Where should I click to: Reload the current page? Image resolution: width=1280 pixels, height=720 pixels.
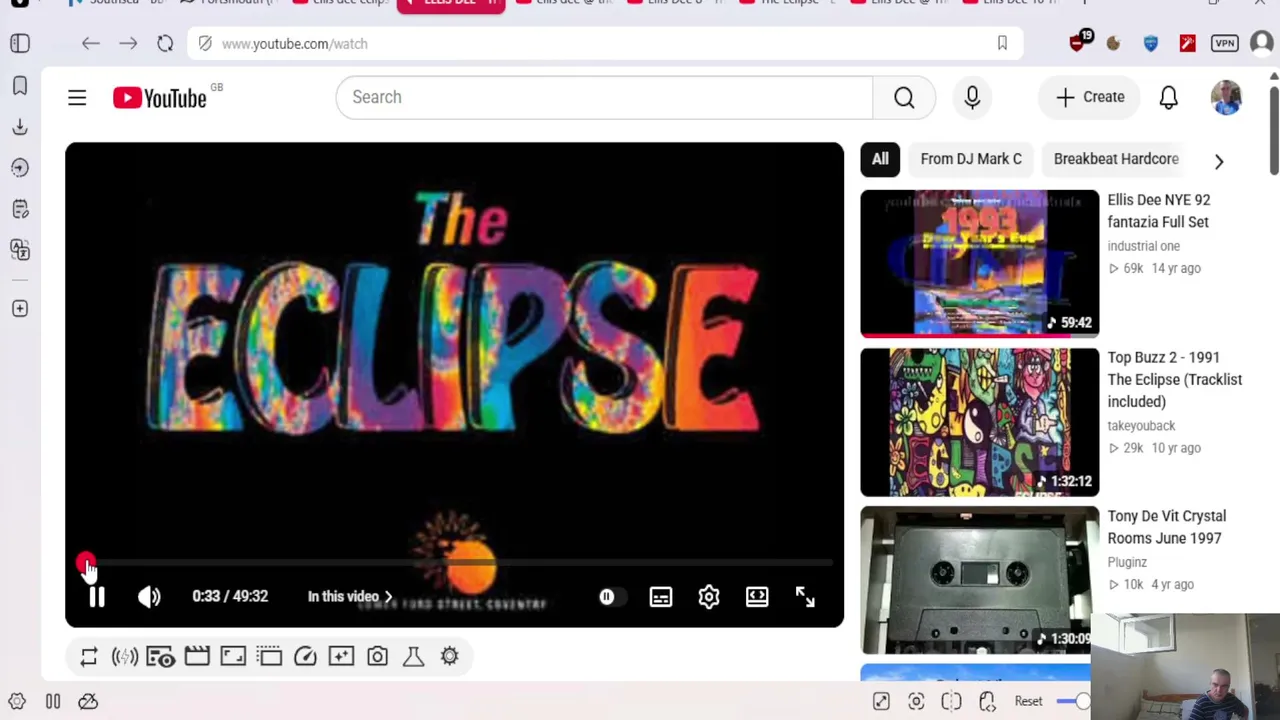pyautogui.click(x=165, y=44)
